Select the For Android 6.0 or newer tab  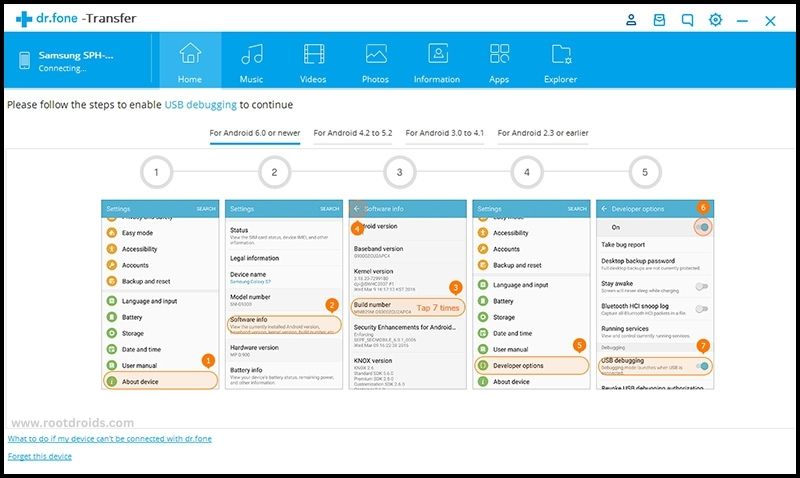point(255,133)
